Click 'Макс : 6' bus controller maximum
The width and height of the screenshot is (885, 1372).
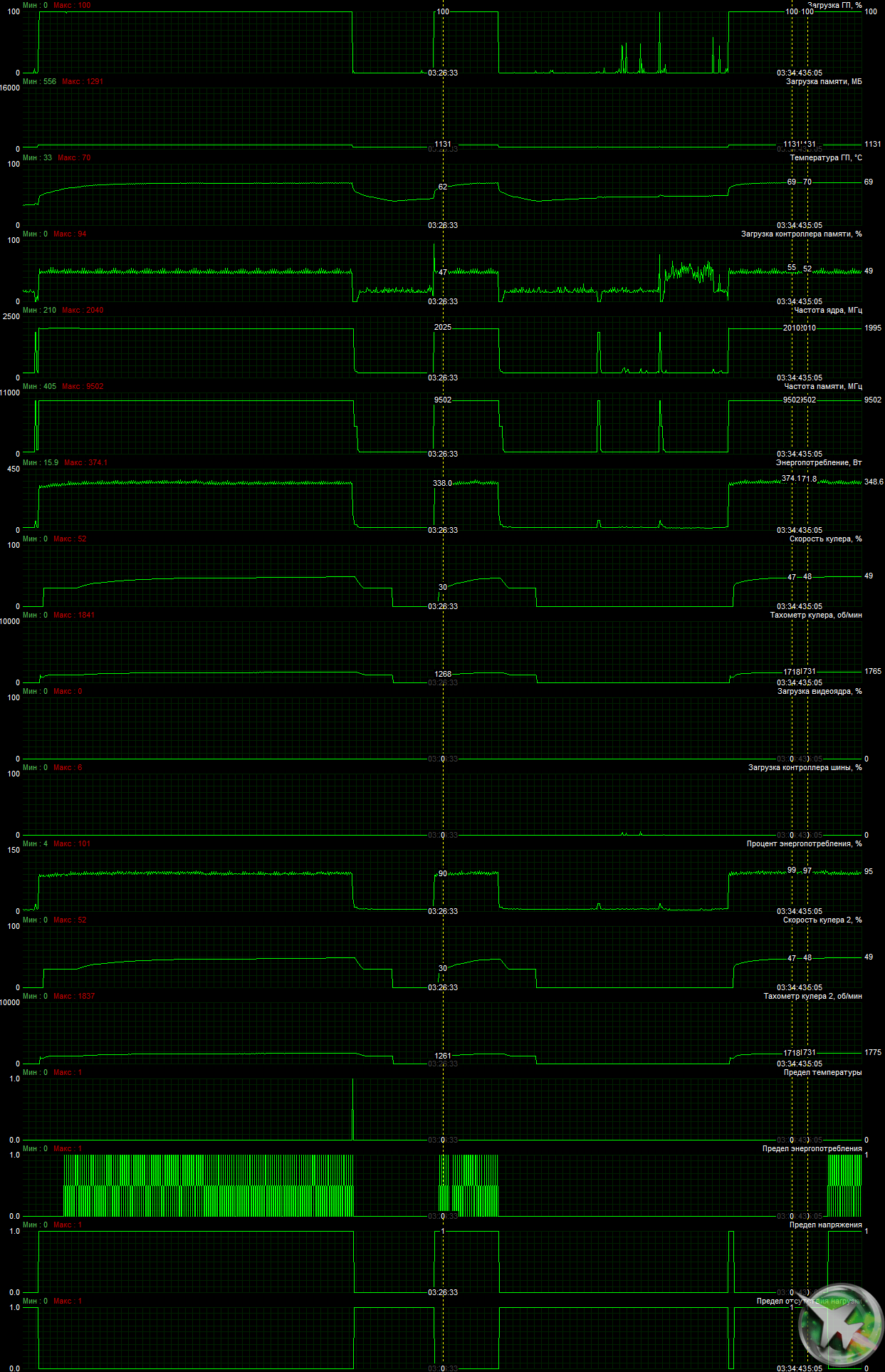(68, 767)
